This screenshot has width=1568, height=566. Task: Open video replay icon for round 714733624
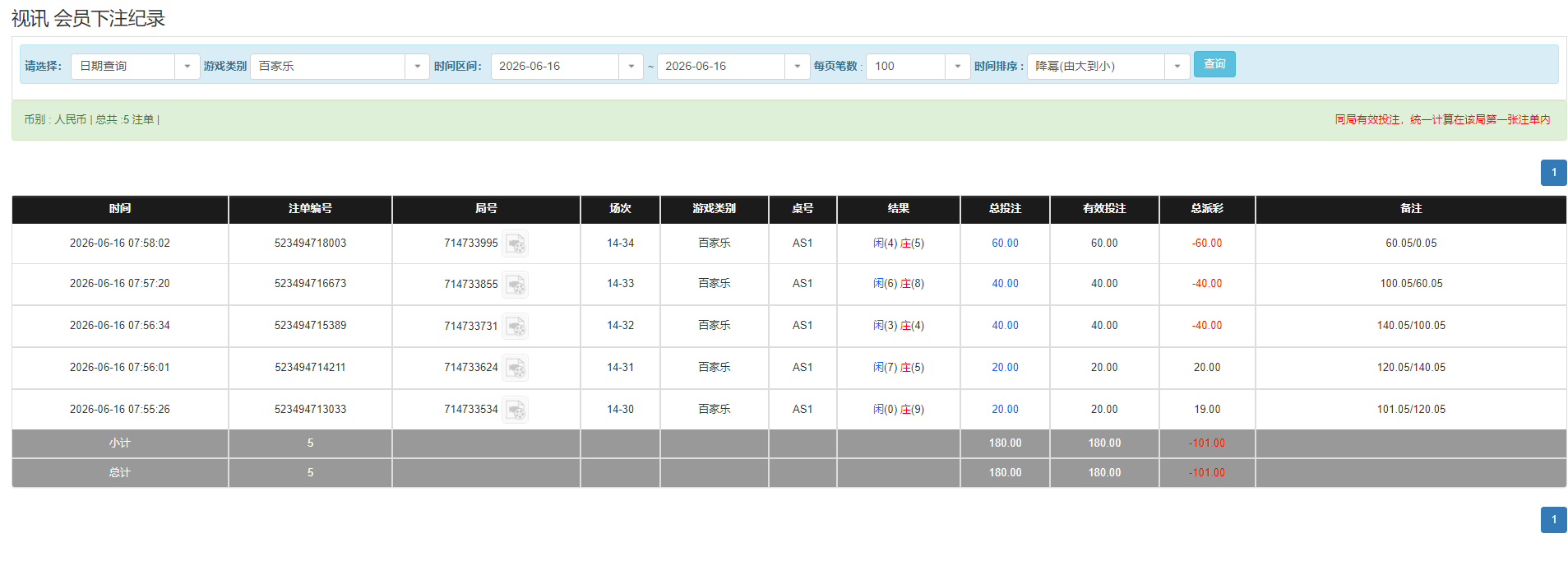tap(516, 368)
